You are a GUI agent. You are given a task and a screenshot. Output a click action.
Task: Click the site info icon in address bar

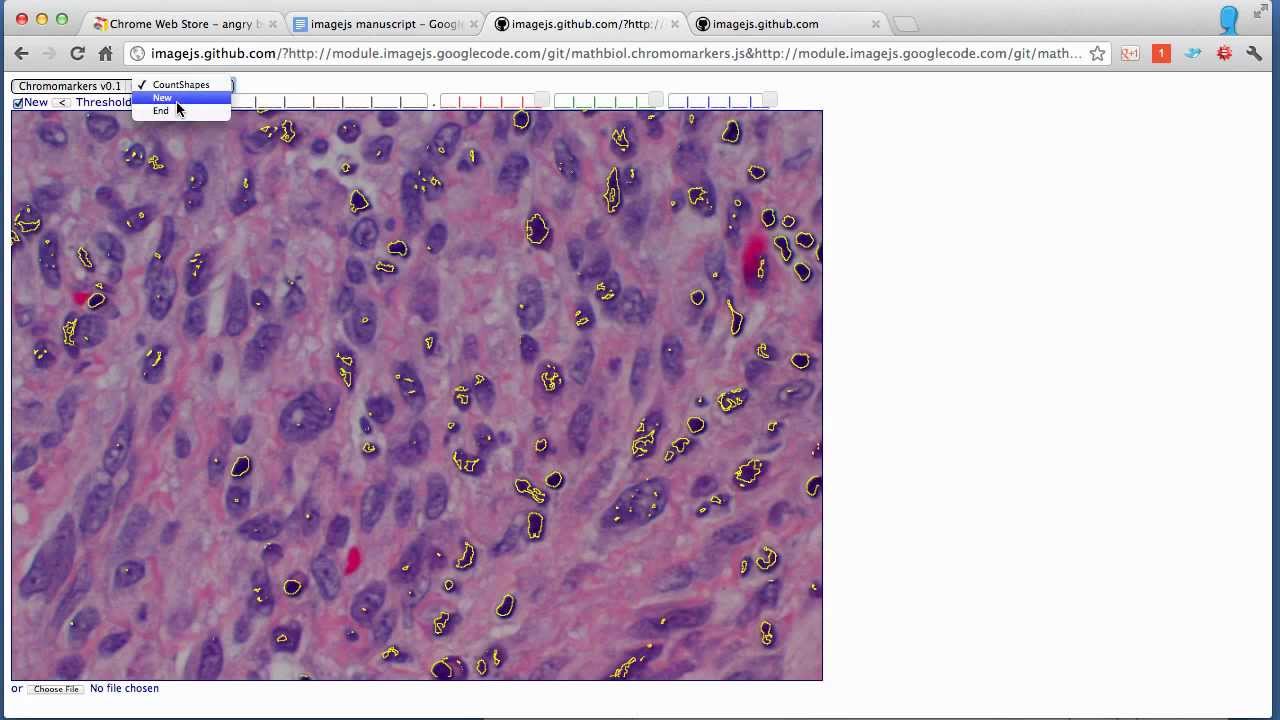coord(138,54)
